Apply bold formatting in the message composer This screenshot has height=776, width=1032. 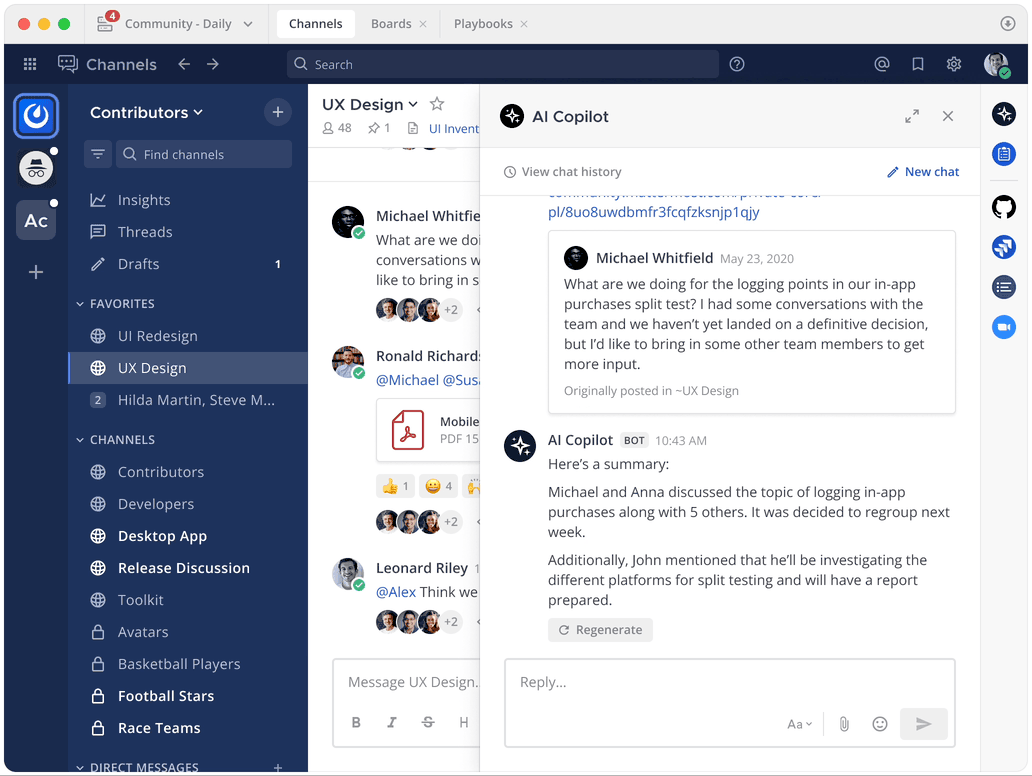click(x=356, y=721)
